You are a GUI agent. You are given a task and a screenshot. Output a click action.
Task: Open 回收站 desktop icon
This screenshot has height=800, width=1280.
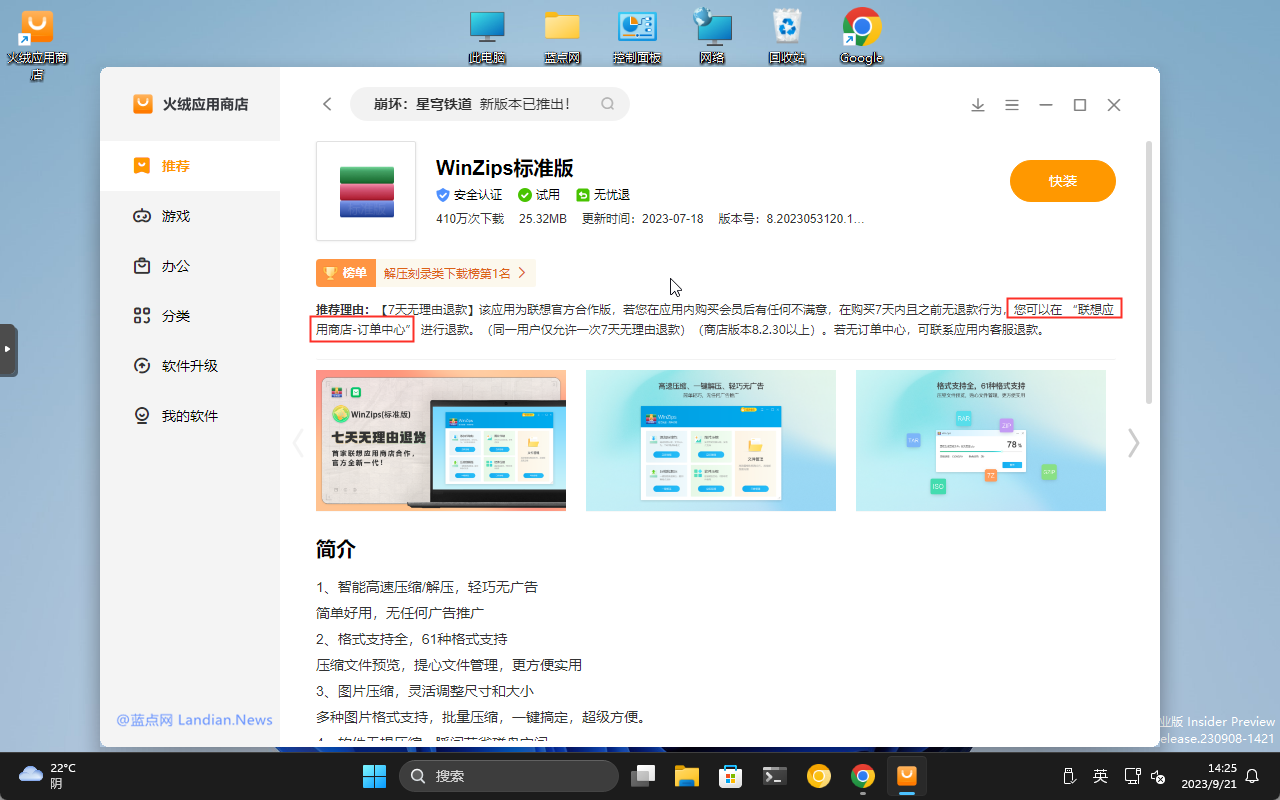click(787, 37)
